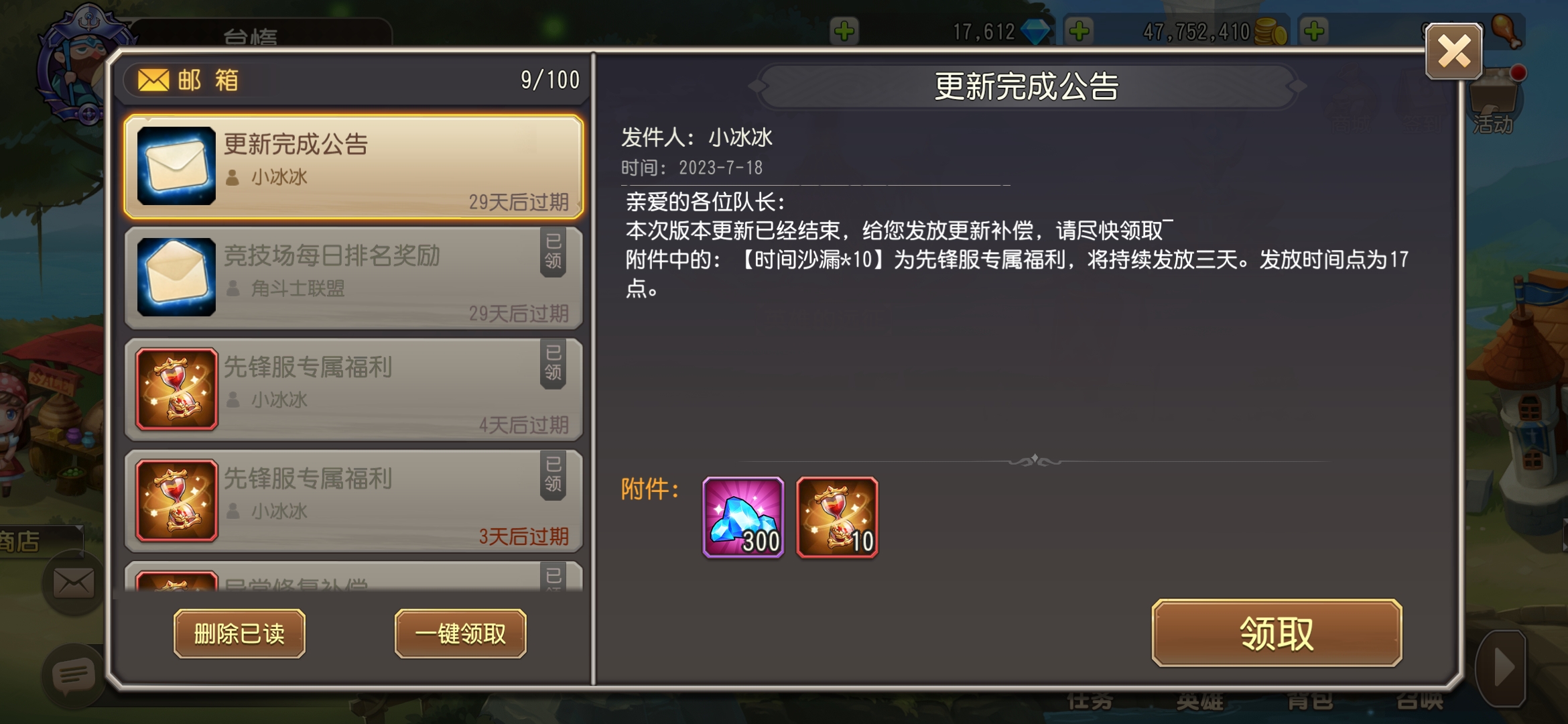Tap the green plus left of 17,612
This screenshot has width=1568, height=724.
844,31
